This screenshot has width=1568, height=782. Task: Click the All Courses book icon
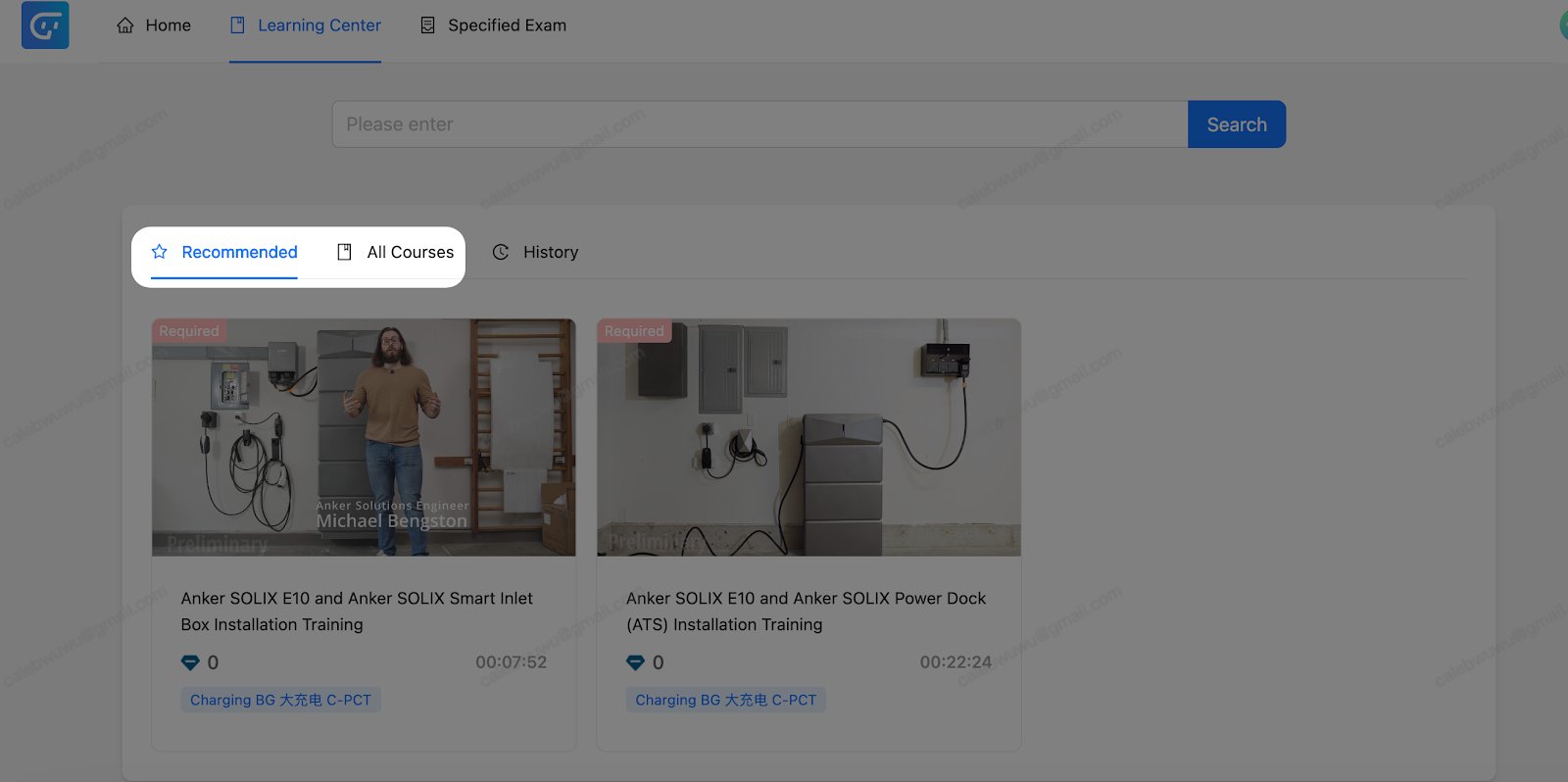coord(344,252)
